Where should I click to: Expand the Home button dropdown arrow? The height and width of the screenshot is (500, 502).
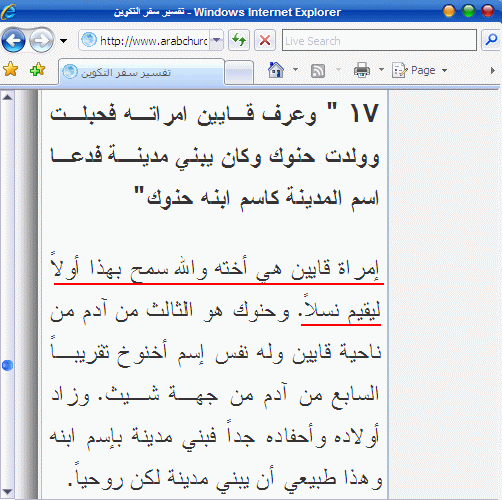point(295,70)
